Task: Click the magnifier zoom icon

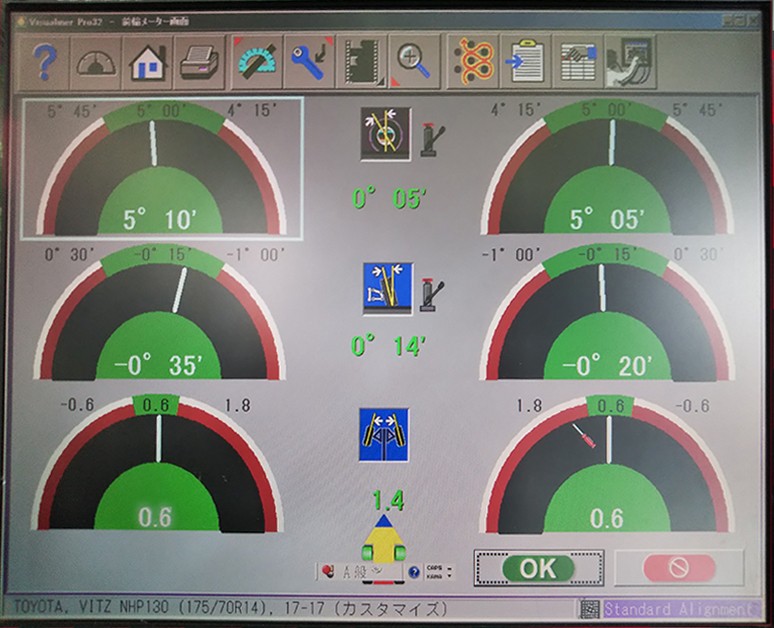Action: (412, 63)
